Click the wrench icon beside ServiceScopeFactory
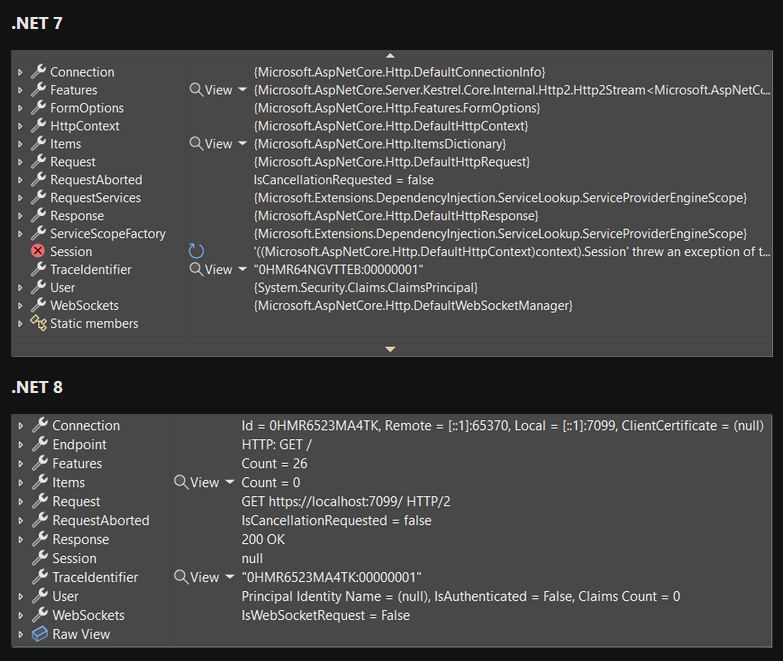The height and width of the screenshot is (661, 783). [38, 233]
